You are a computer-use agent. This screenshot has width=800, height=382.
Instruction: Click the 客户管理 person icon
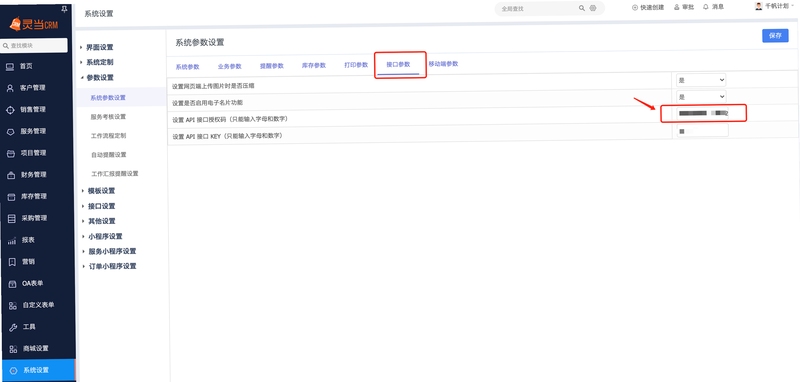point(10,88)
